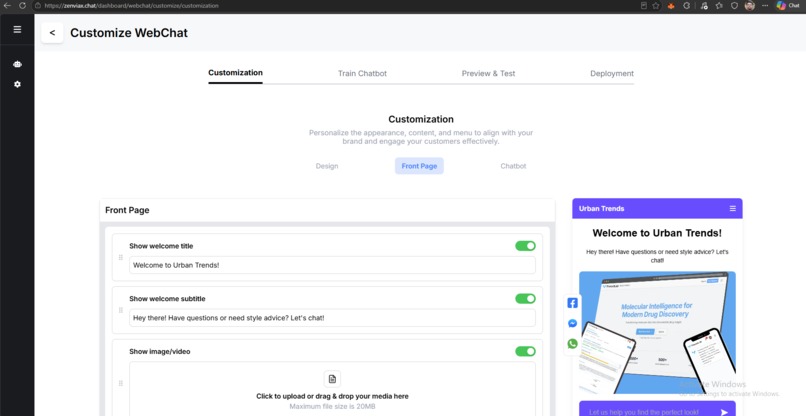806x416 pixels.
Task: Grab the drag handle of Show welcome subtitle
Action: click(121, 310)
